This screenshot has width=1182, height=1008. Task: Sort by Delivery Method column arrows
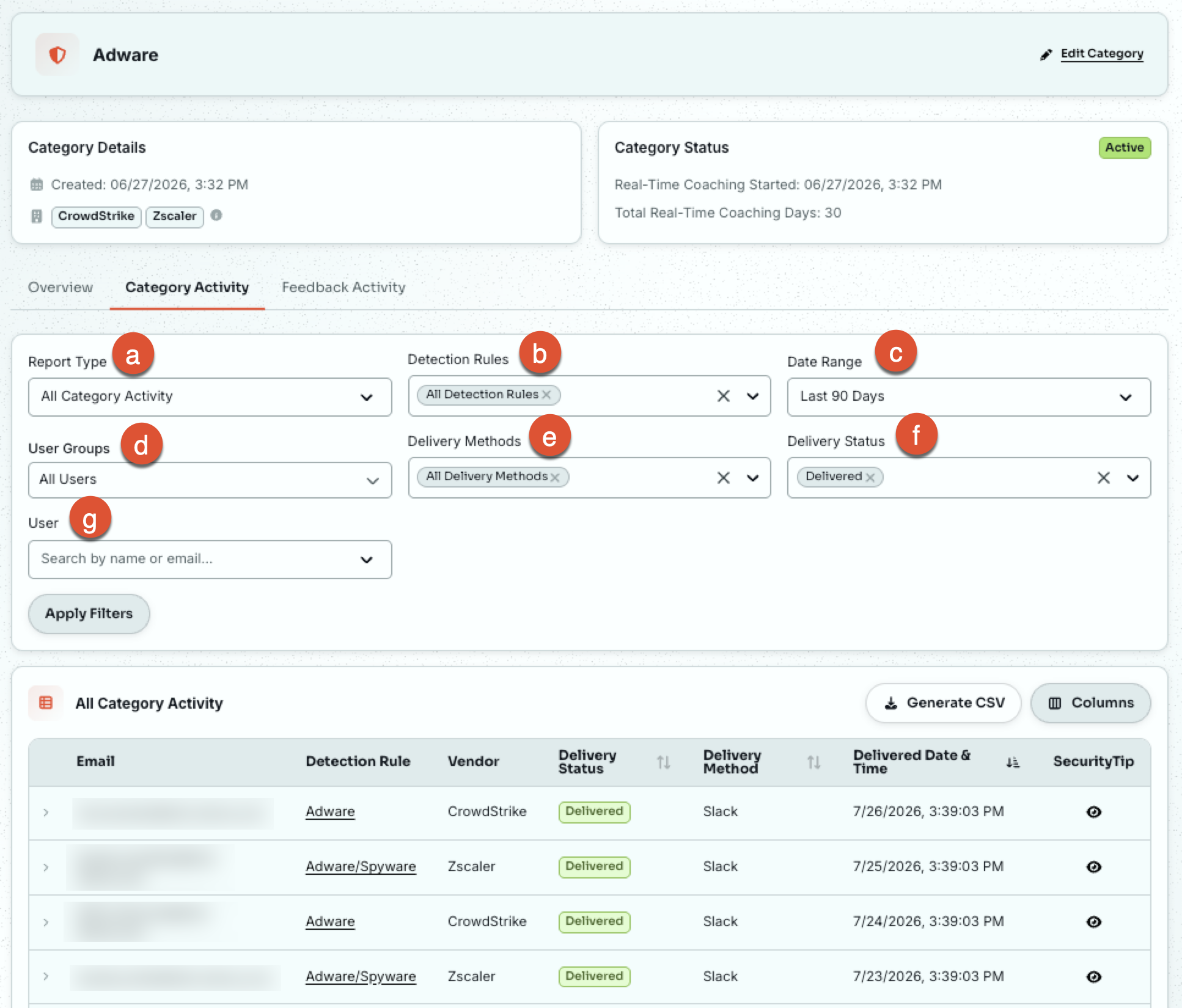point(813,762)
